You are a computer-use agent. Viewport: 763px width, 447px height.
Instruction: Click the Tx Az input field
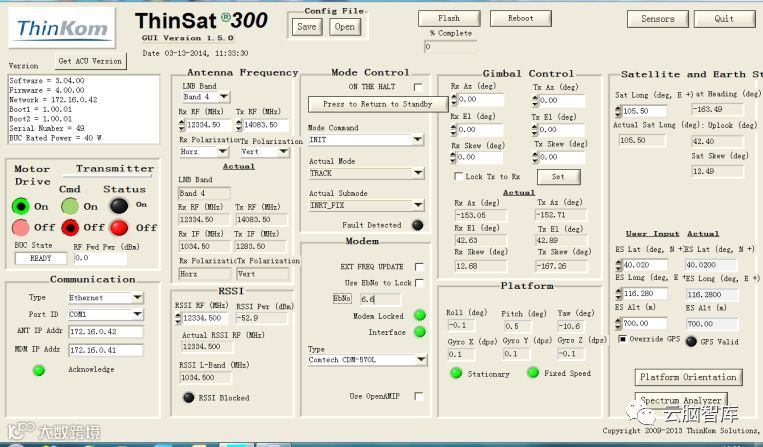[x=562, y=101]
